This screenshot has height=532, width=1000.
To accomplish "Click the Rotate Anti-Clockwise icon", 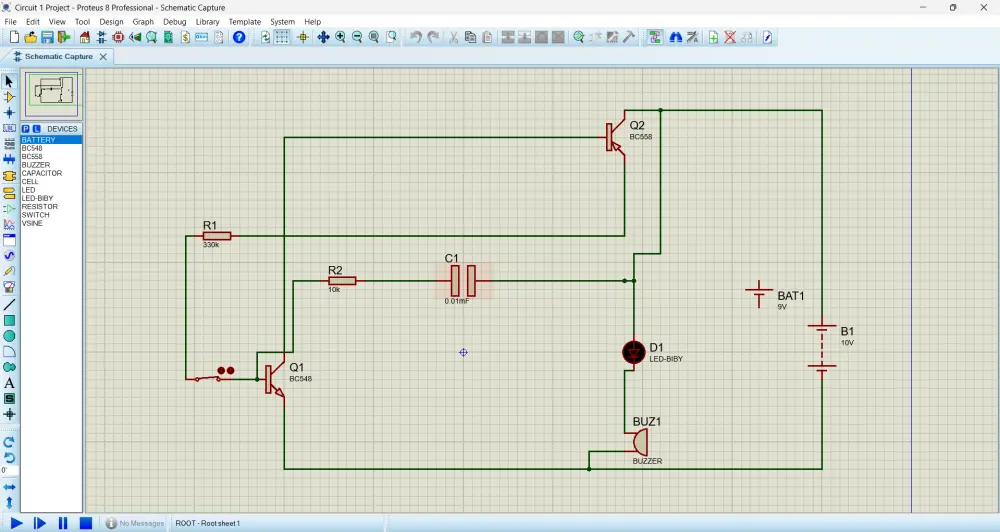I will click(x=9, y=458).
